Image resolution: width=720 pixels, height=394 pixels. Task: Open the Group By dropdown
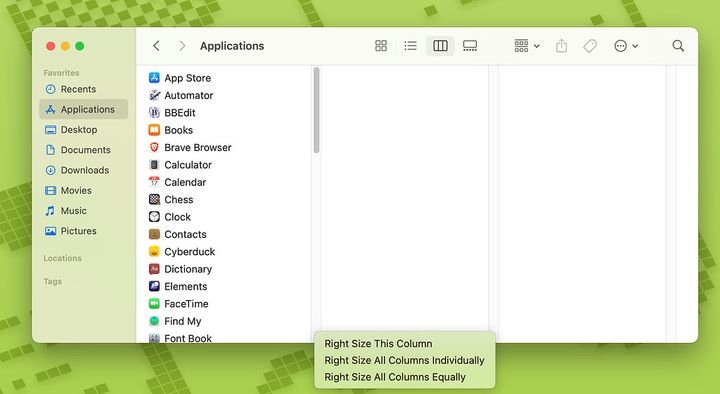point(527,45)
